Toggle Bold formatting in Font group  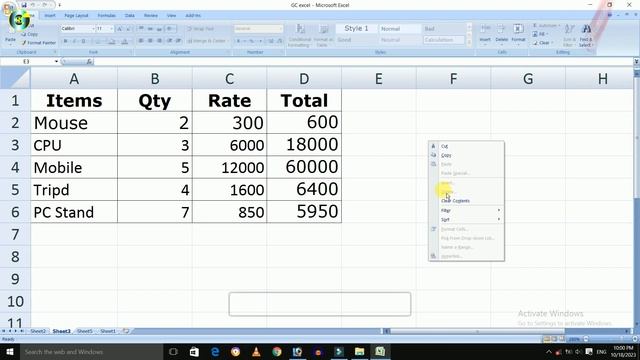pyautogui.click(x=65, y=41)
